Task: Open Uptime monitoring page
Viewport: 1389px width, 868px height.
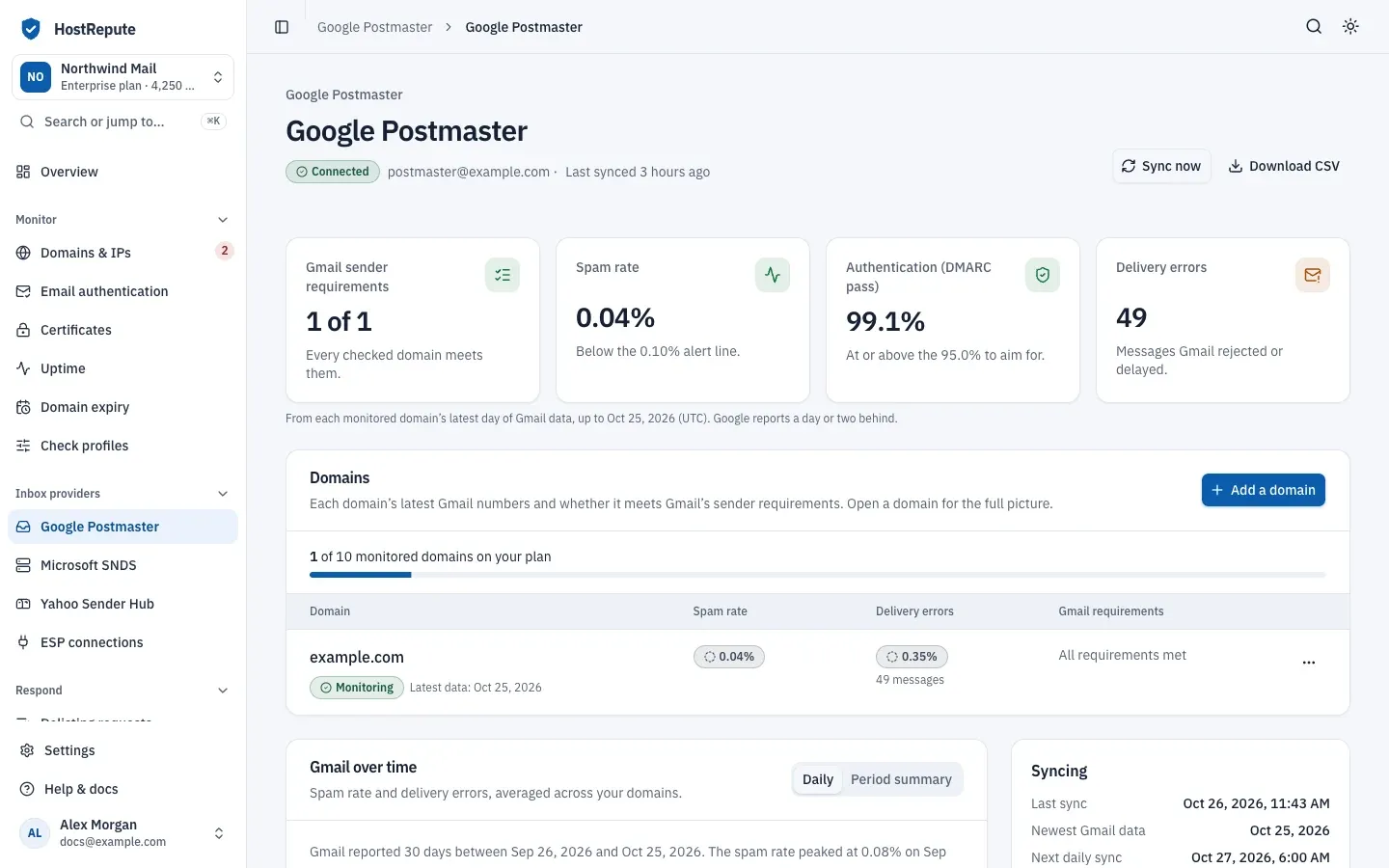Action: click(123, 368)
